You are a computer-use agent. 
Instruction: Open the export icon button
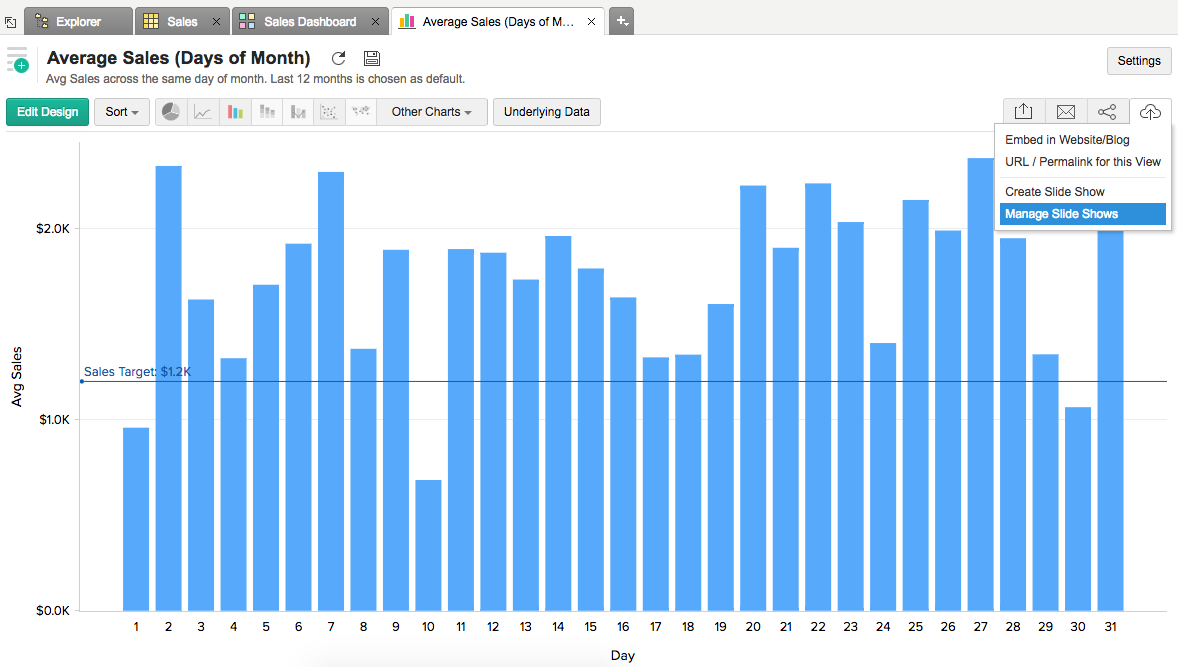1024,112
